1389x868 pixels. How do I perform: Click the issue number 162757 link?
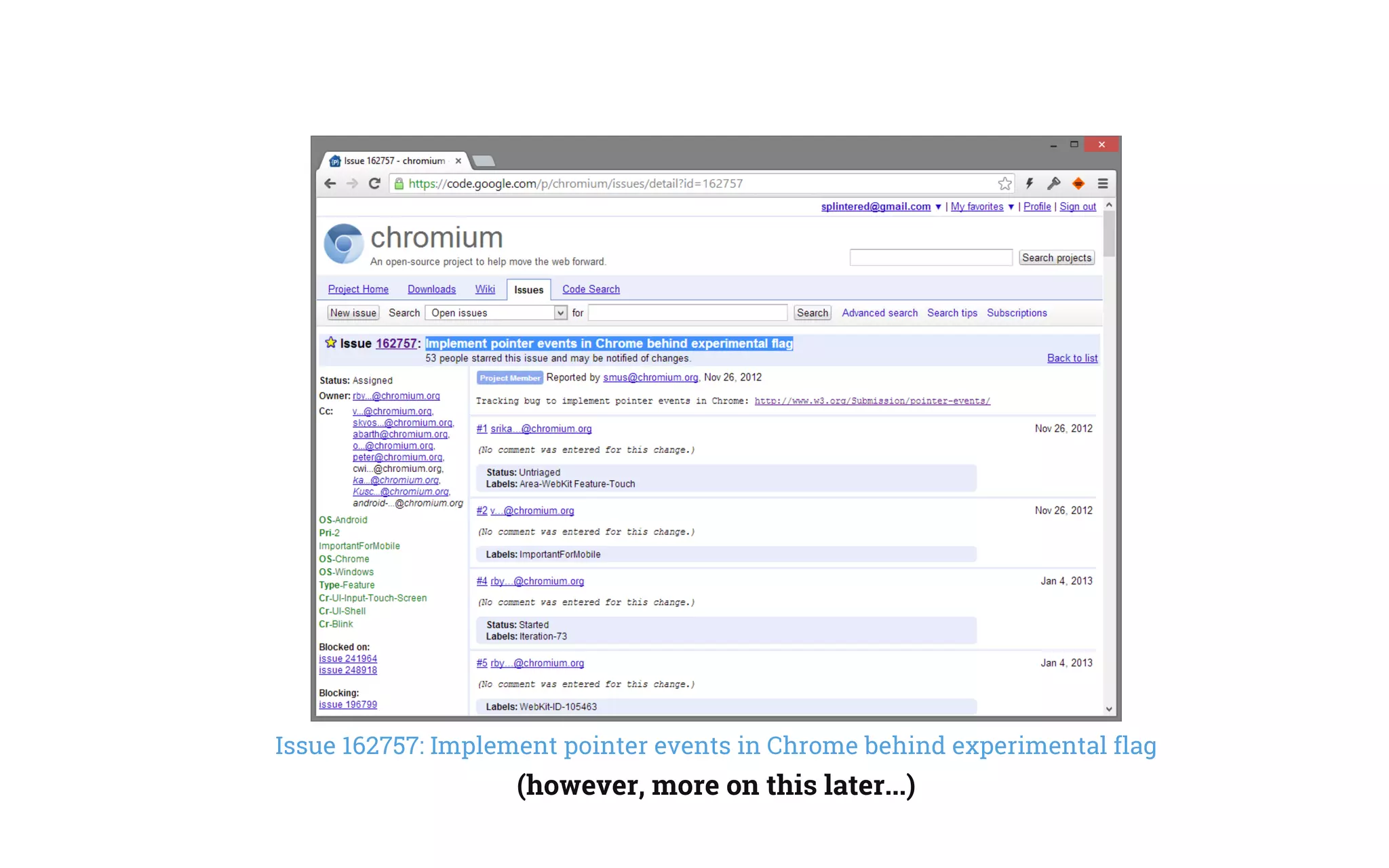pos(396,344)
